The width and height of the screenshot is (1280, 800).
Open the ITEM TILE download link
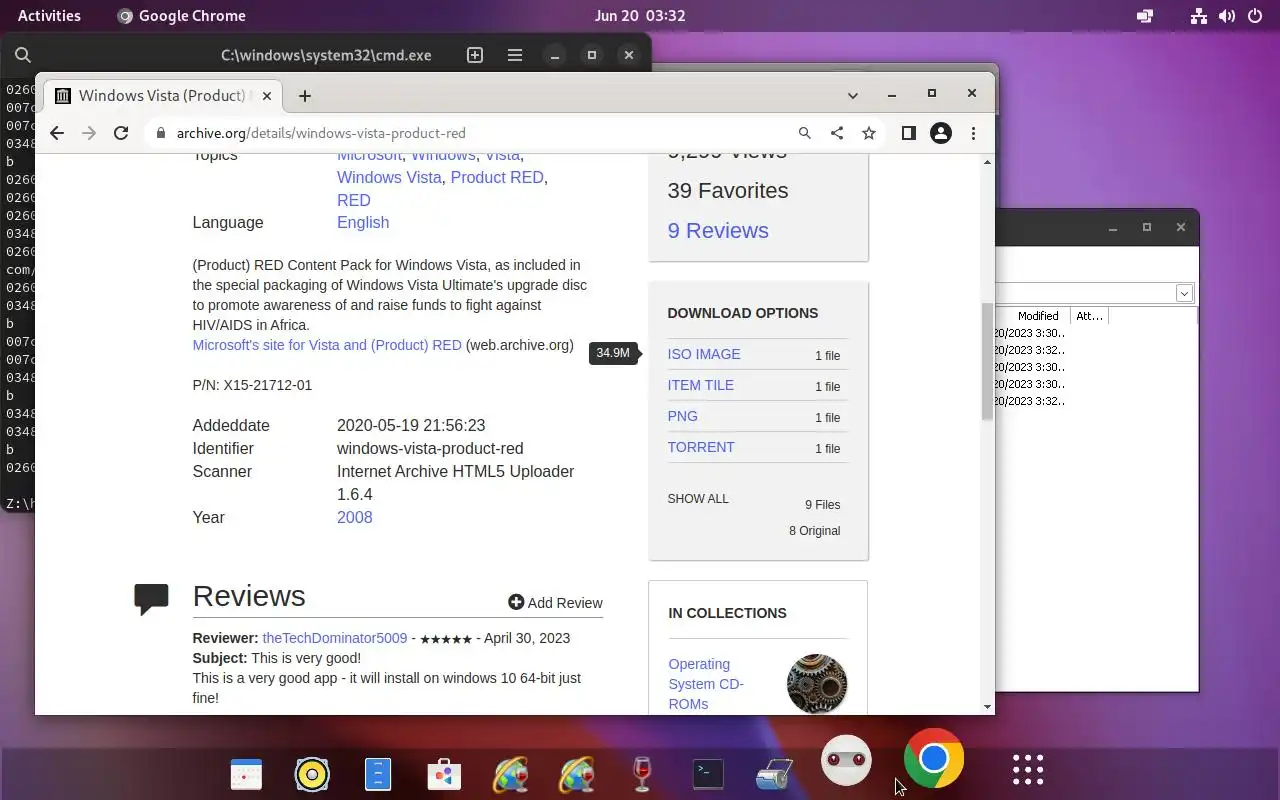[x=700, y=385]
